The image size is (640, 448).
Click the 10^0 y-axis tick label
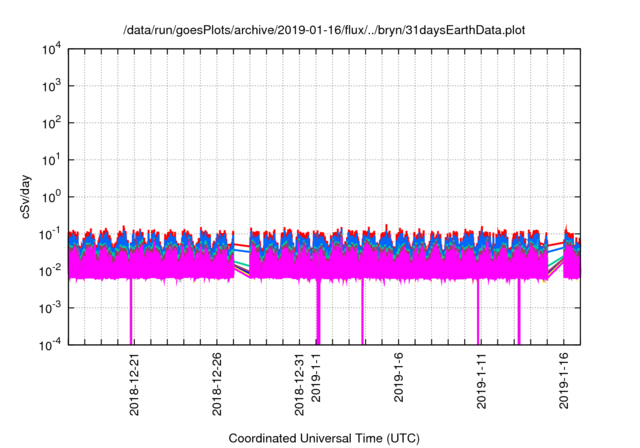(x=51, y=197)
